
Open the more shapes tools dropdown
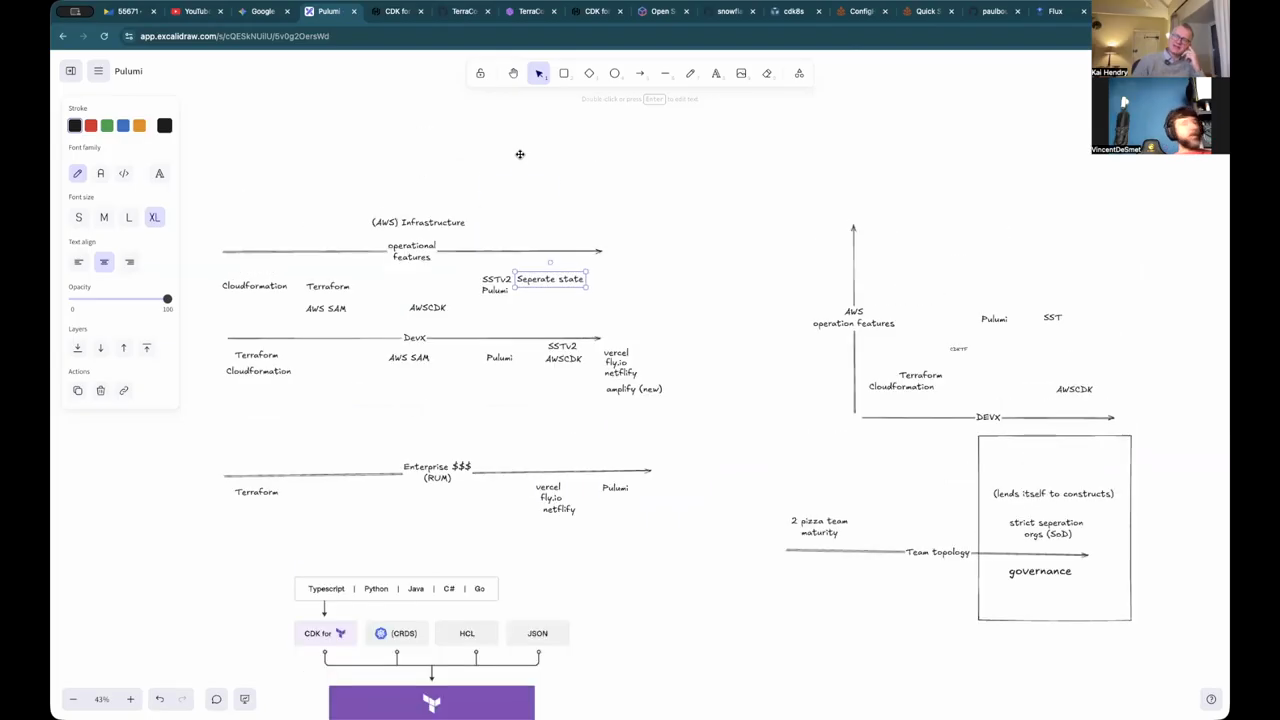click(x=799, y=73)
